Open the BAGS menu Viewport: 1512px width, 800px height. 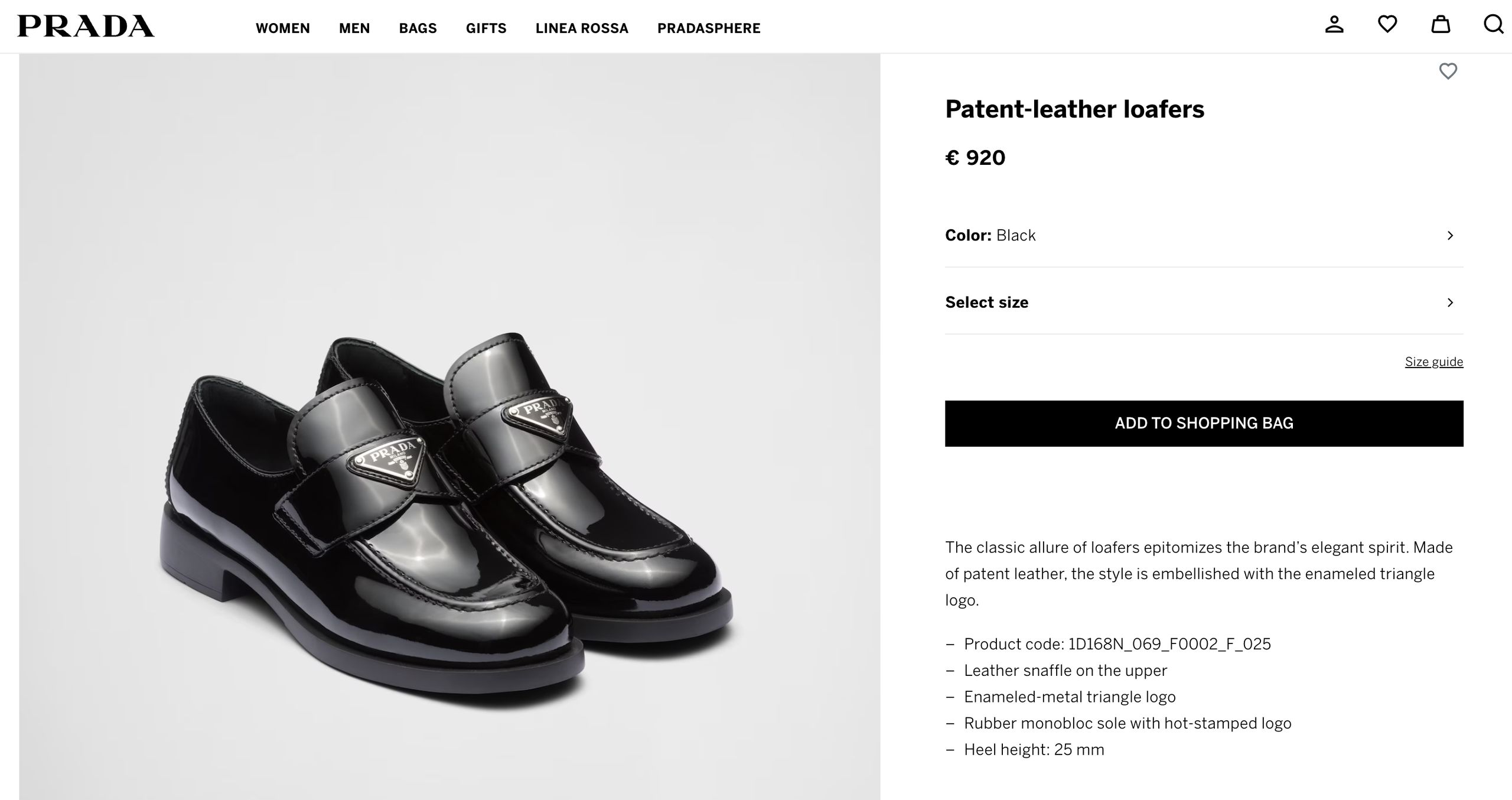tap(418, 28)
